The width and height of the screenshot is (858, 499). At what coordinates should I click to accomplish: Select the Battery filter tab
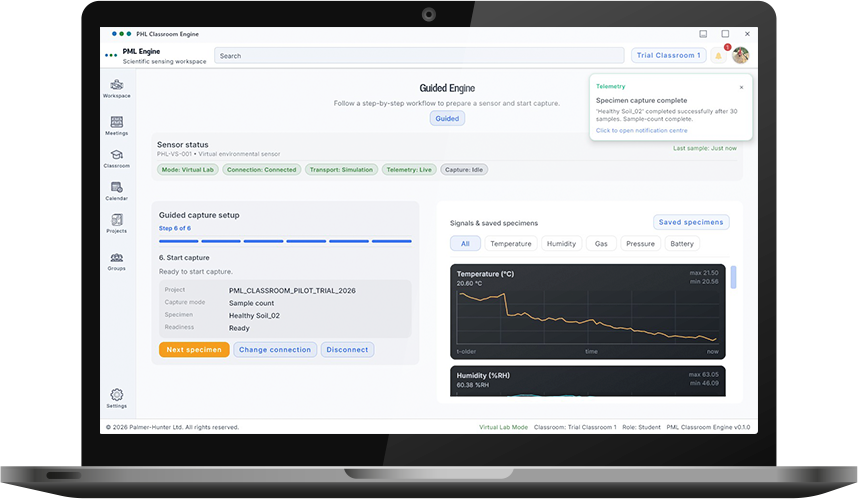point(682,243)
